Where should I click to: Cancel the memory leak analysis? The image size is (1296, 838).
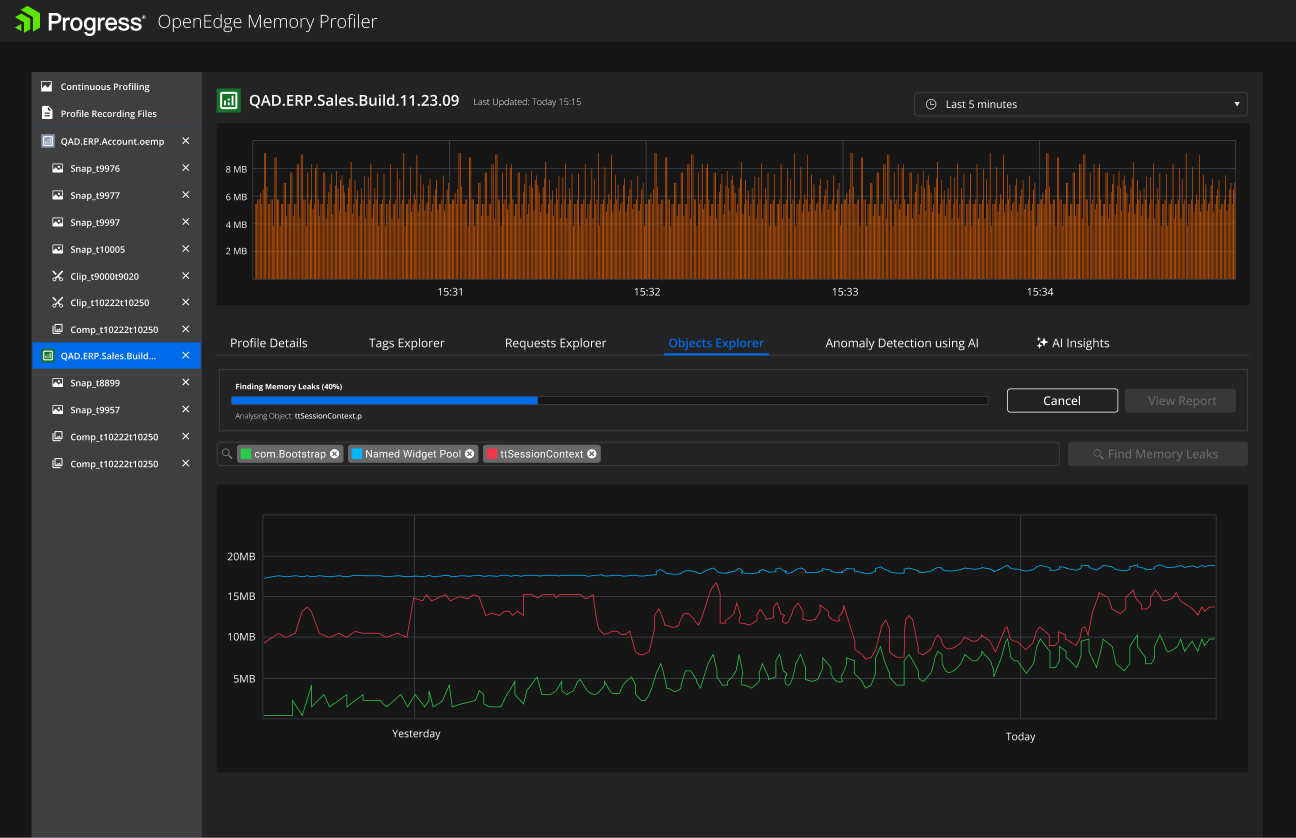tap(1062, 401)
